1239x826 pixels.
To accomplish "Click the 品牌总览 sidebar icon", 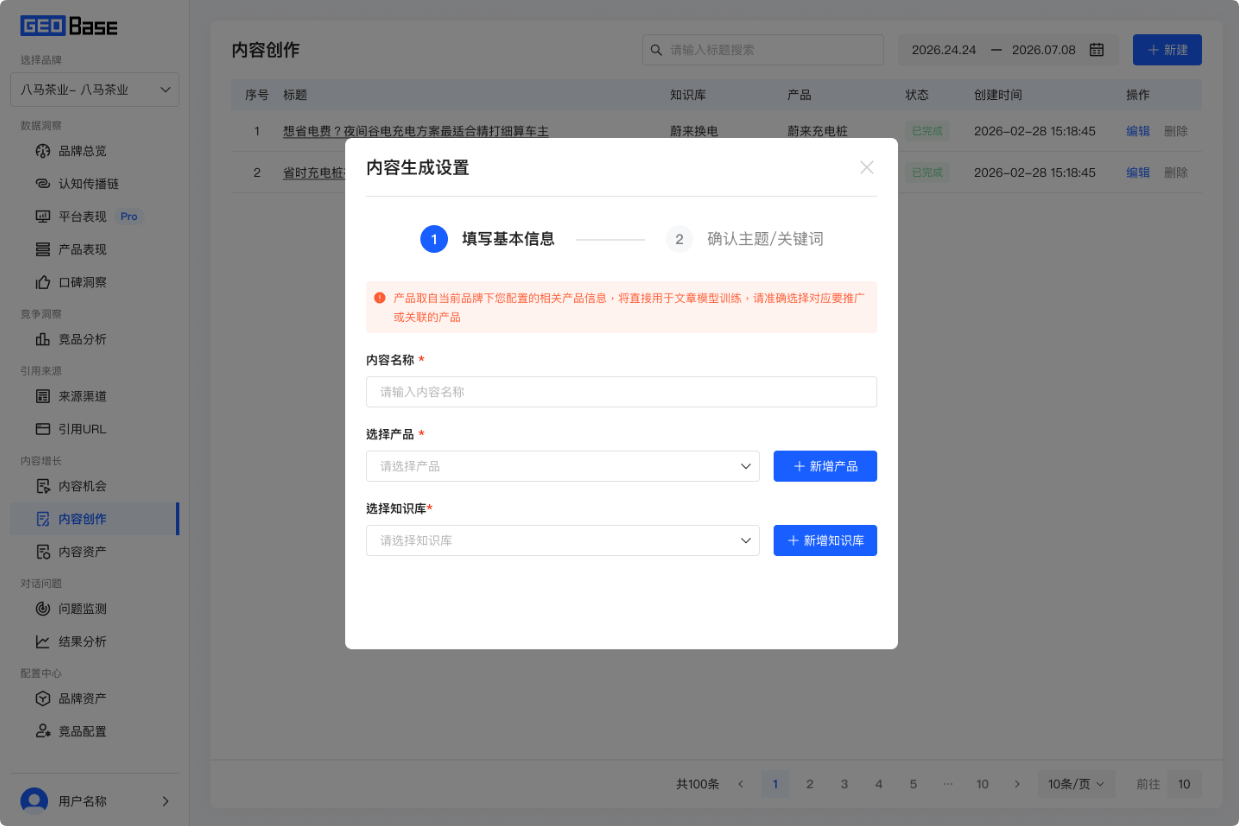I will pos(42,151).
